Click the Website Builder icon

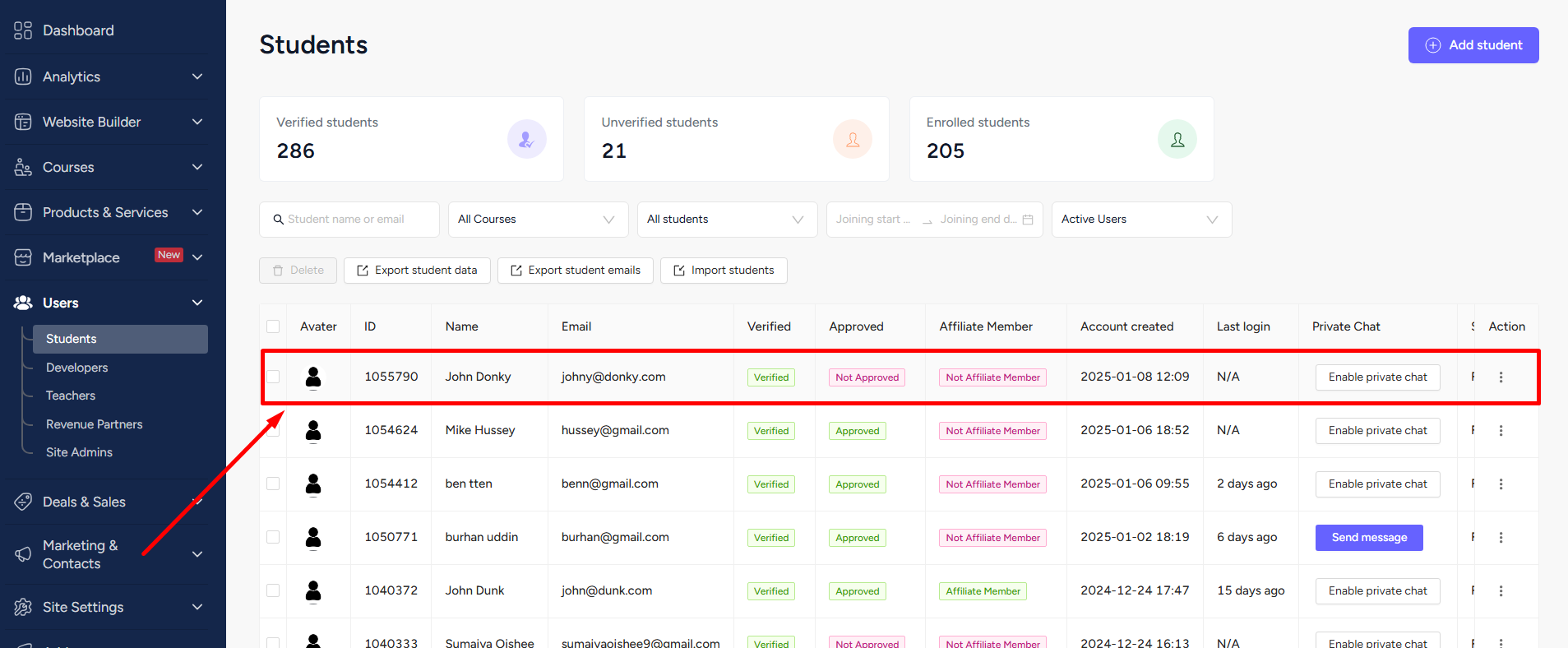[x=23, y=122]
